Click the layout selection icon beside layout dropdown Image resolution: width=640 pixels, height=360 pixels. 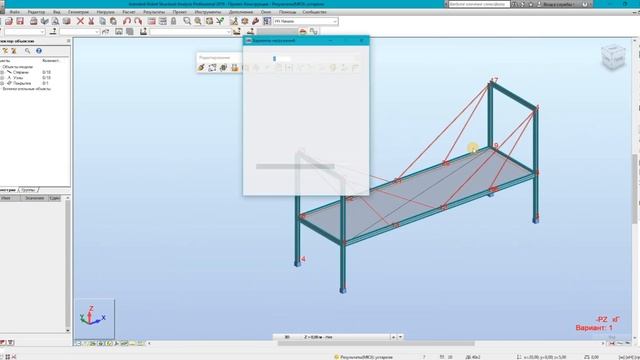(267, 21)
